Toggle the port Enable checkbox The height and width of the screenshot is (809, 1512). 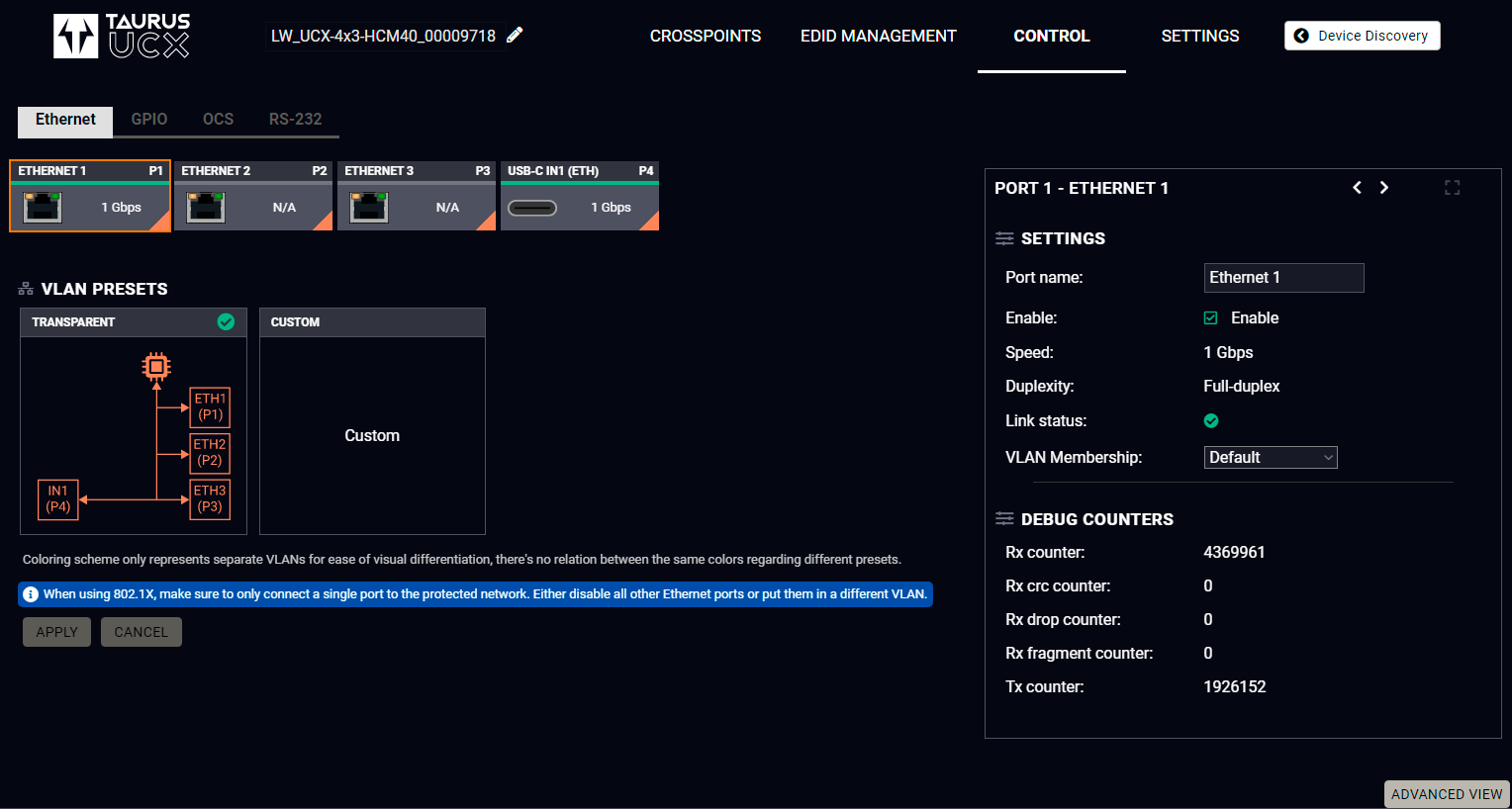pos(1210,318)
